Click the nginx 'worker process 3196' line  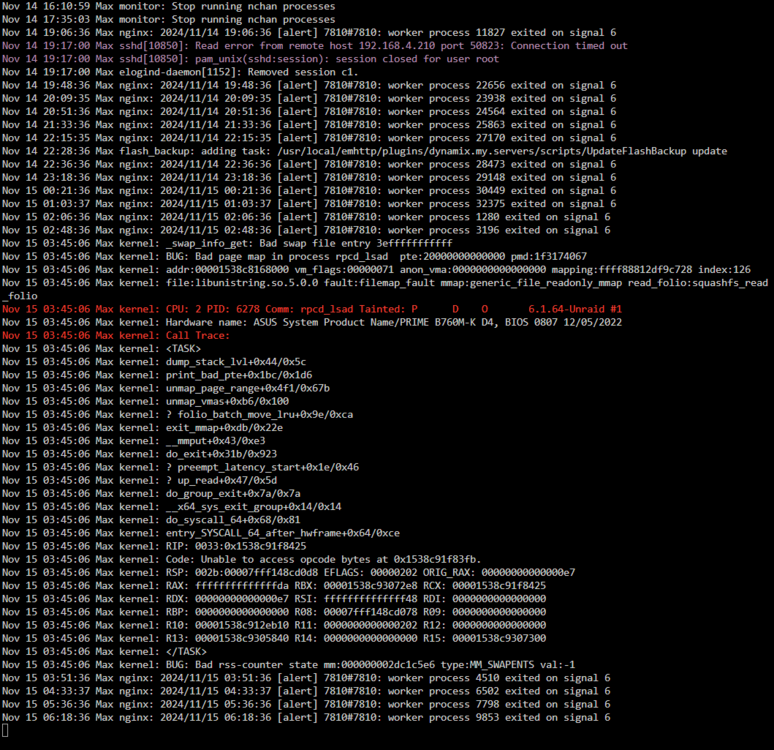306,230
